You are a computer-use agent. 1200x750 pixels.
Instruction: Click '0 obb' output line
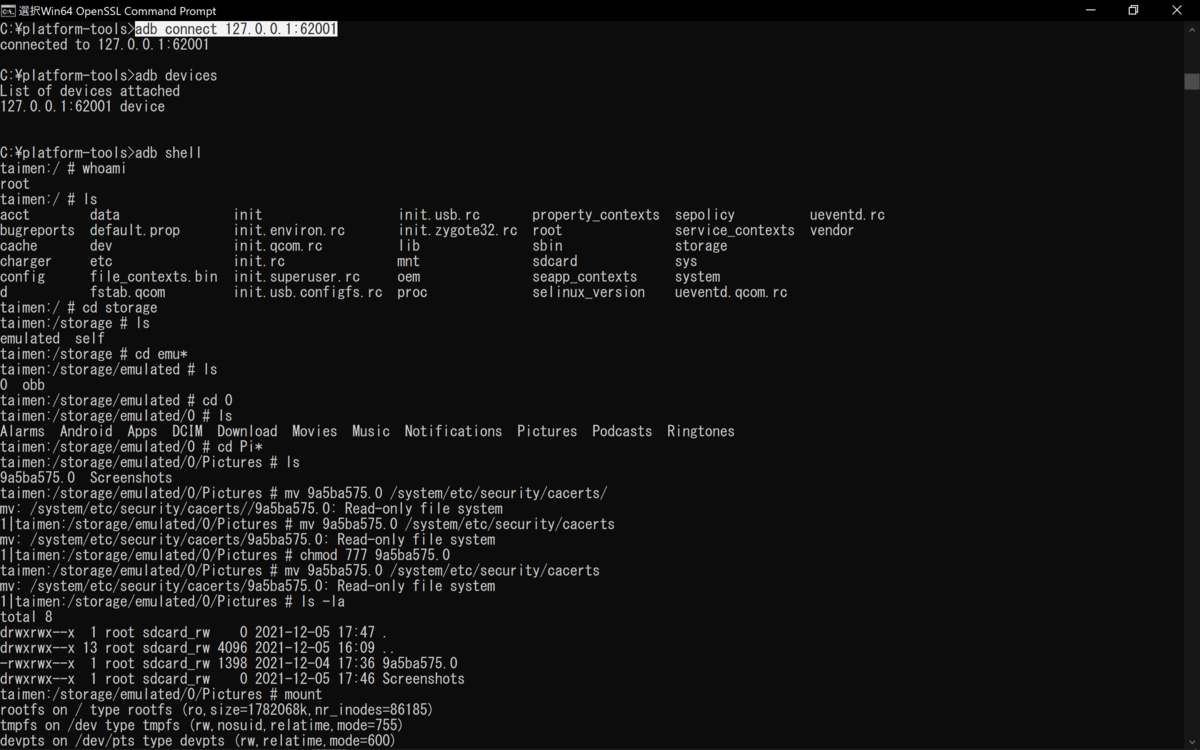tap(22, 385)
